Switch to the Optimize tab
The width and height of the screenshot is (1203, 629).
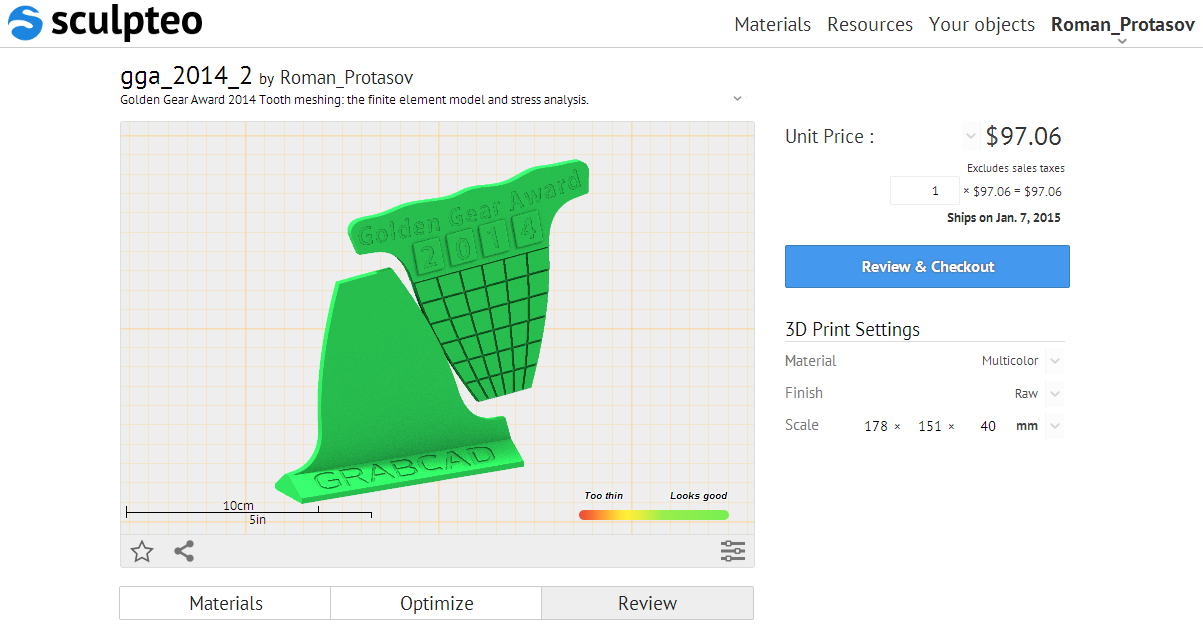pos(436,603)
